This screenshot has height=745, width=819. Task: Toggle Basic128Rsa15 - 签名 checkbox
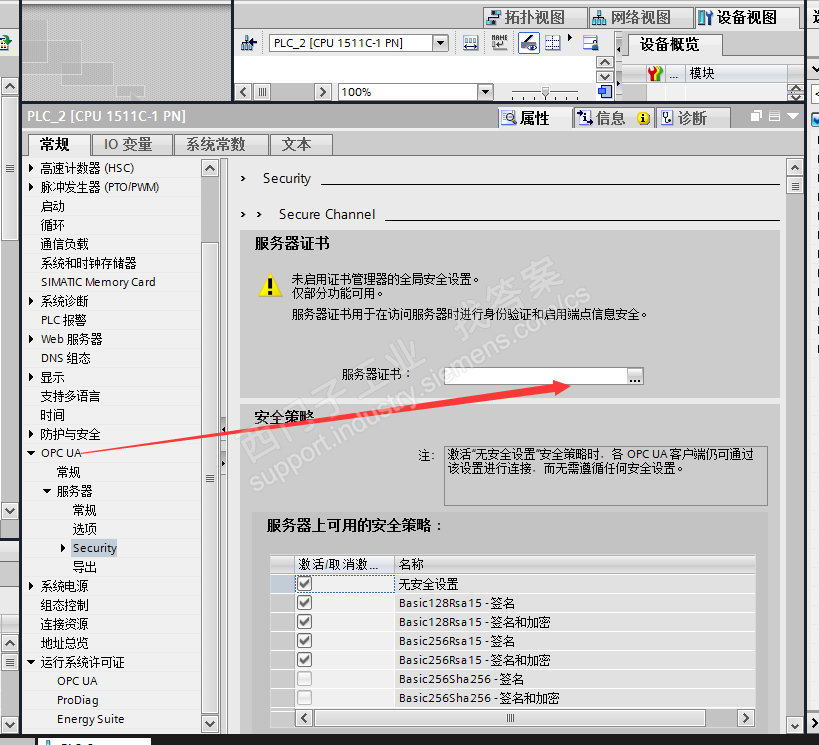(x=305, y=602)
